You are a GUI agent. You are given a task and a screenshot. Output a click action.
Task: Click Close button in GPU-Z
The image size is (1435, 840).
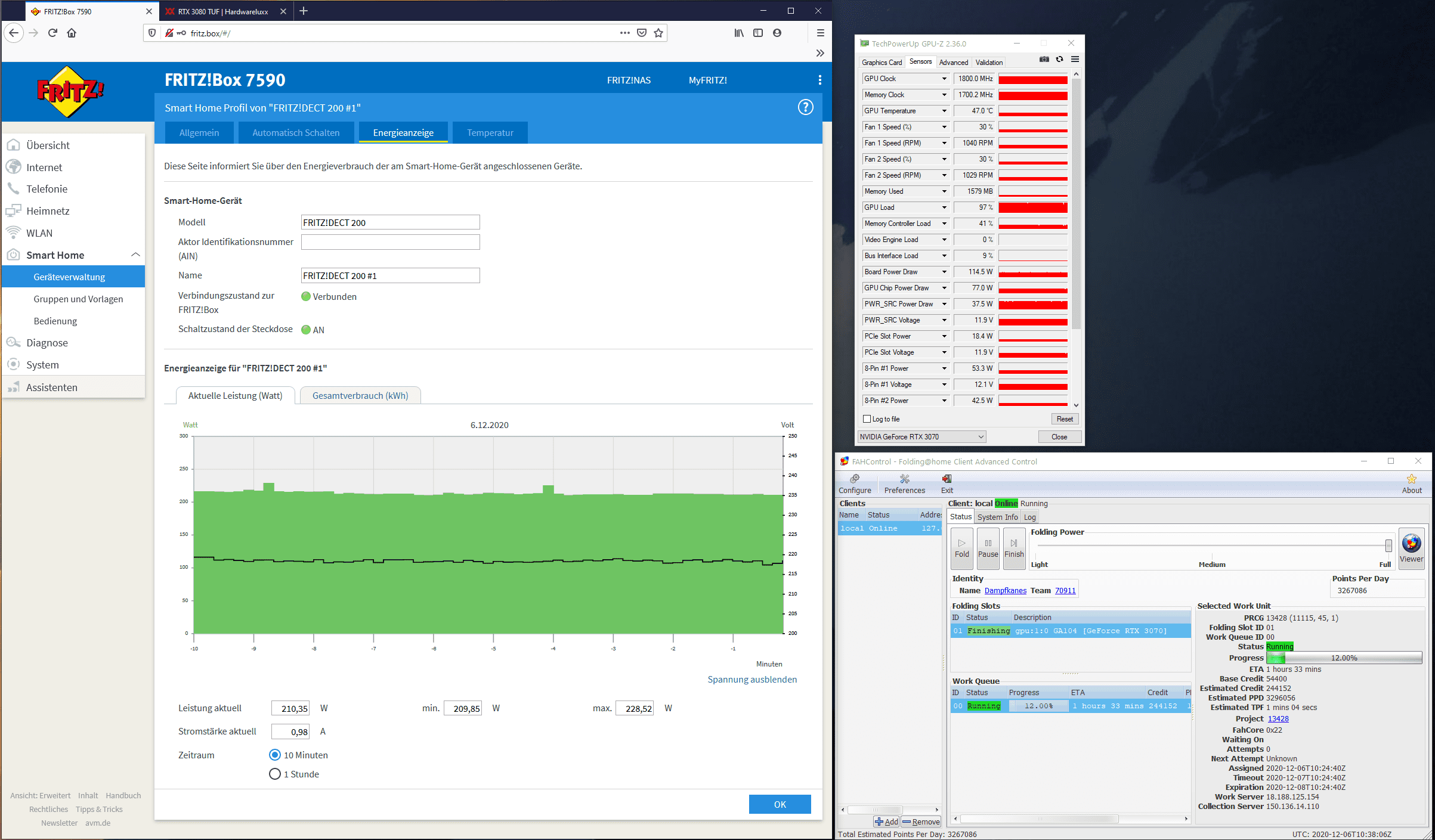coord(1059,437)
